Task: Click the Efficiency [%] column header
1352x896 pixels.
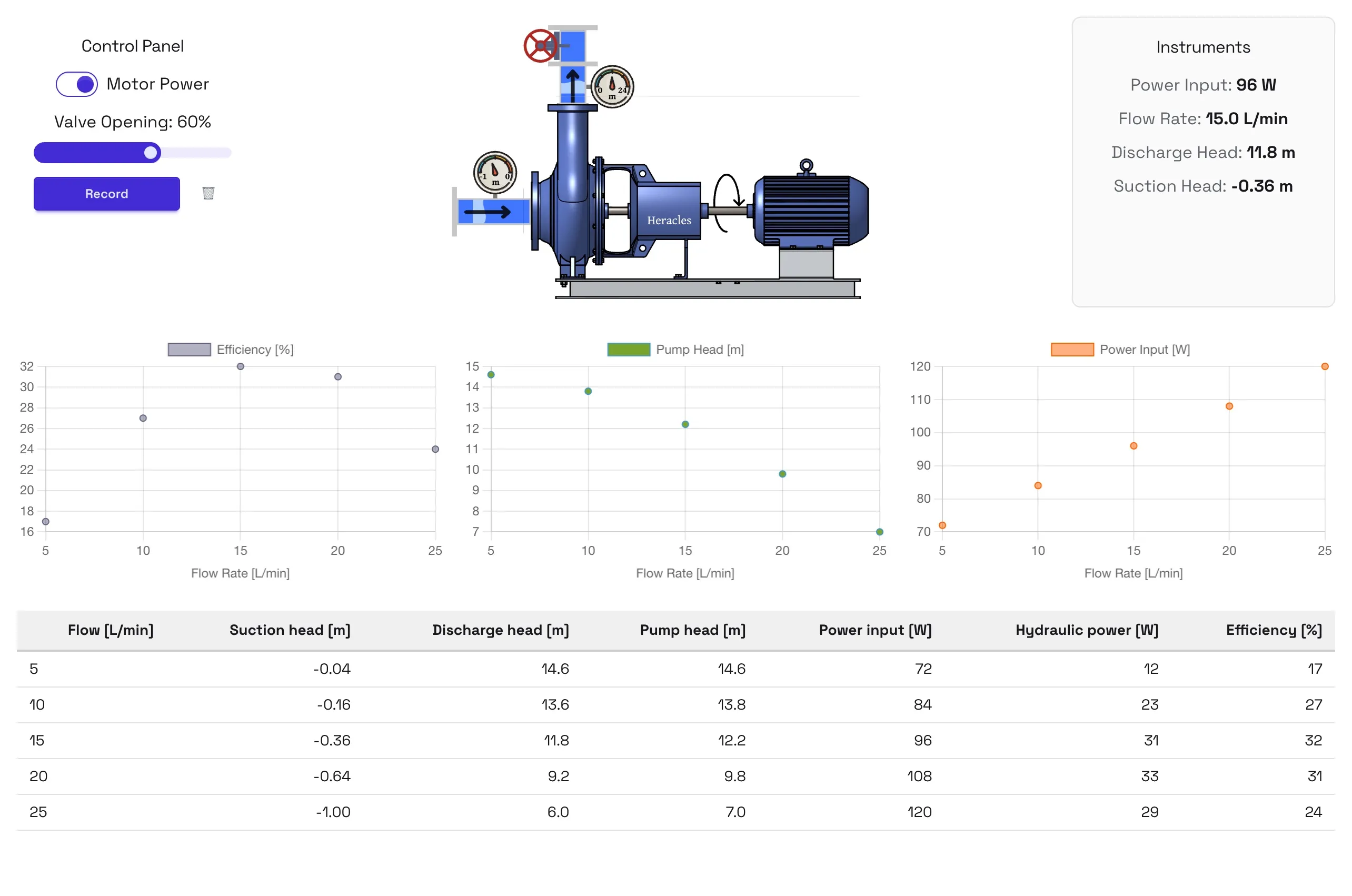Action: tap(1274, 630)
